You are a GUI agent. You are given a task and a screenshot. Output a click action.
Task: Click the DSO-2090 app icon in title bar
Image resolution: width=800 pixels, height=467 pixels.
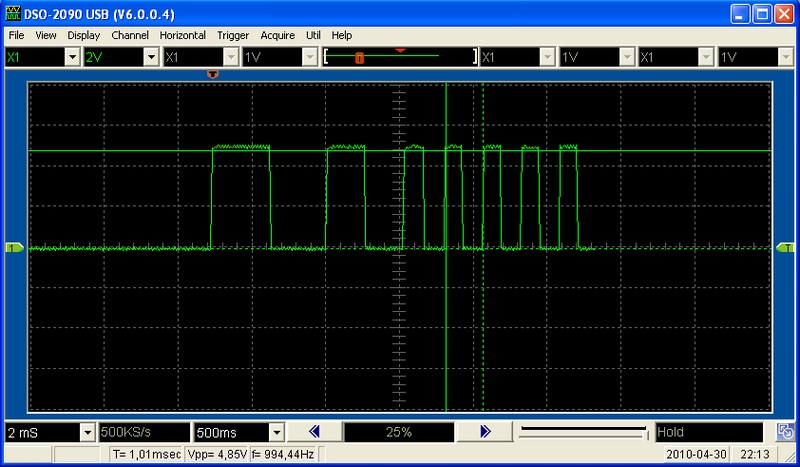[x=13, y=13]
